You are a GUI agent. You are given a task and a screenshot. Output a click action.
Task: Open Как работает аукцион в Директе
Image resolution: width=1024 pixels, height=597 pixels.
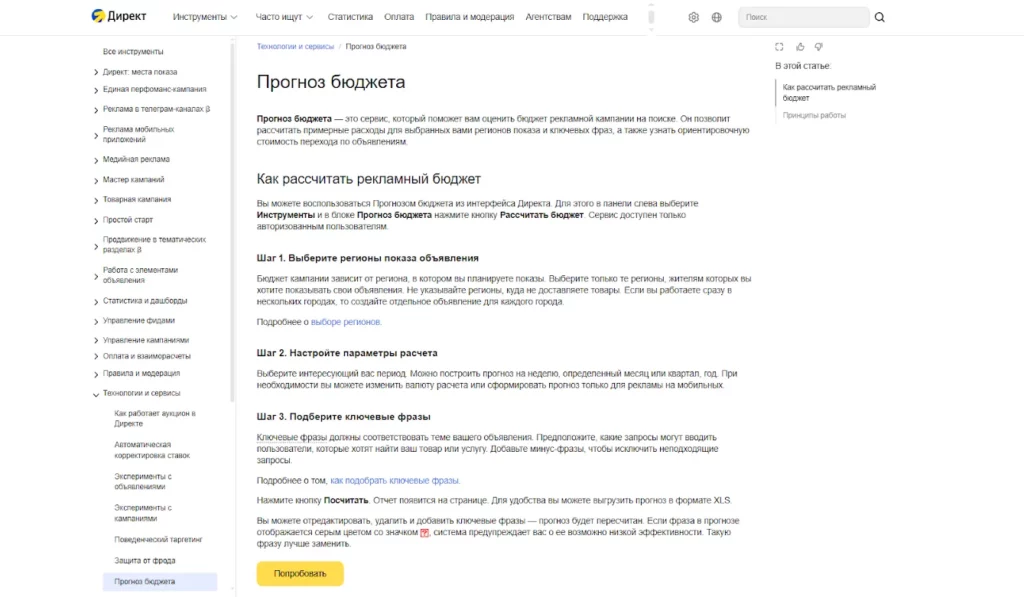155,419
